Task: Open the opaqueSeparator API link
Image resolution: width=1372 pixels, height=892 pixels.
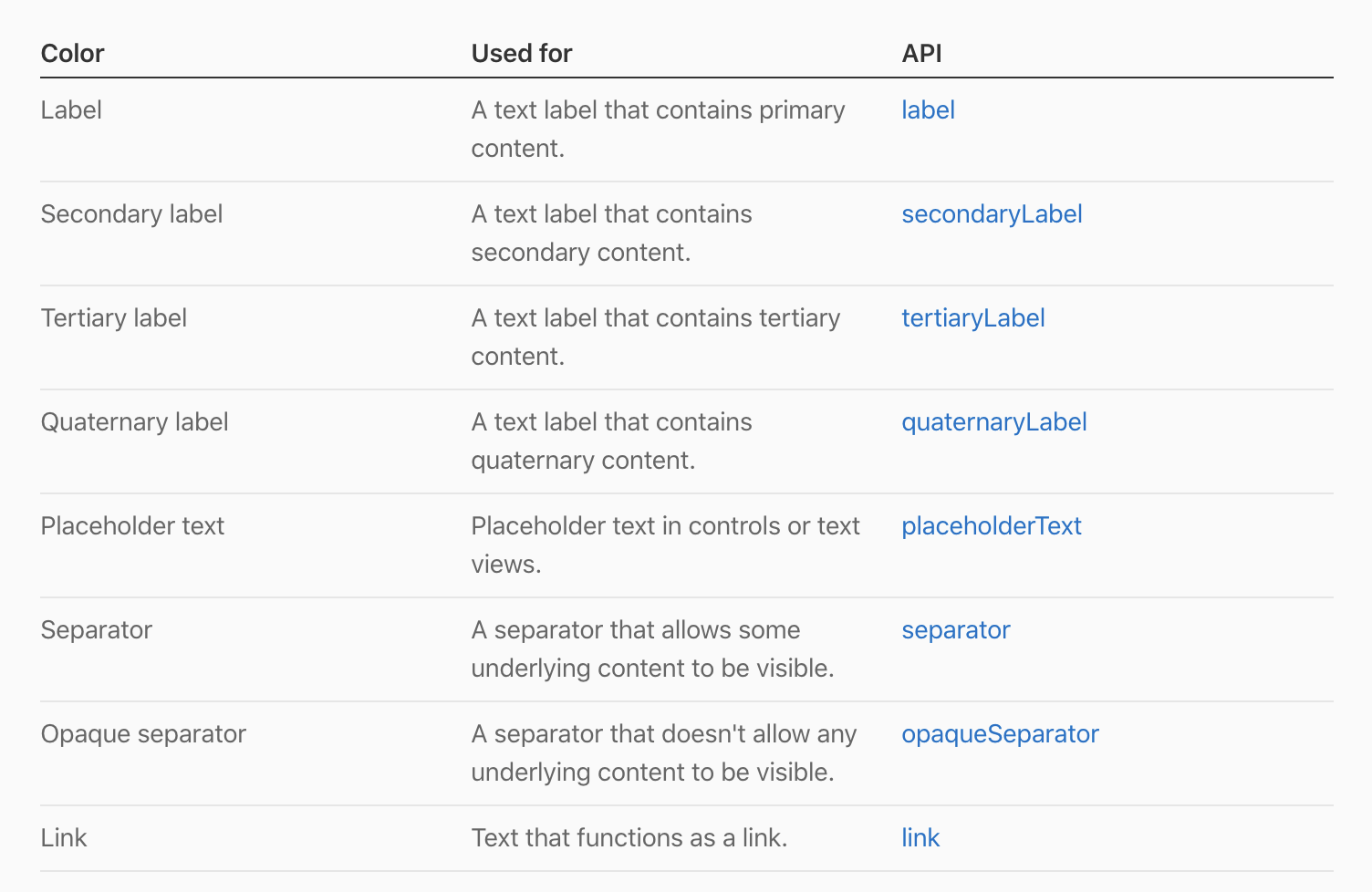Action: (1000, 734)
